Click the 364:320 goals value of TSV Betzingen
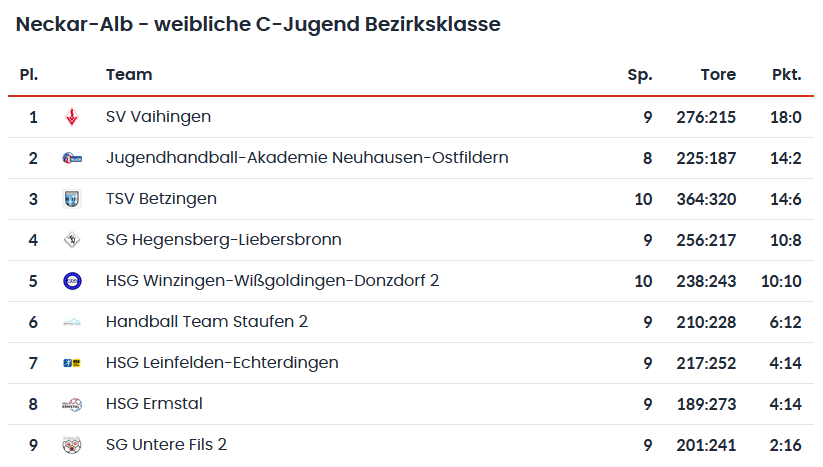 706,199
